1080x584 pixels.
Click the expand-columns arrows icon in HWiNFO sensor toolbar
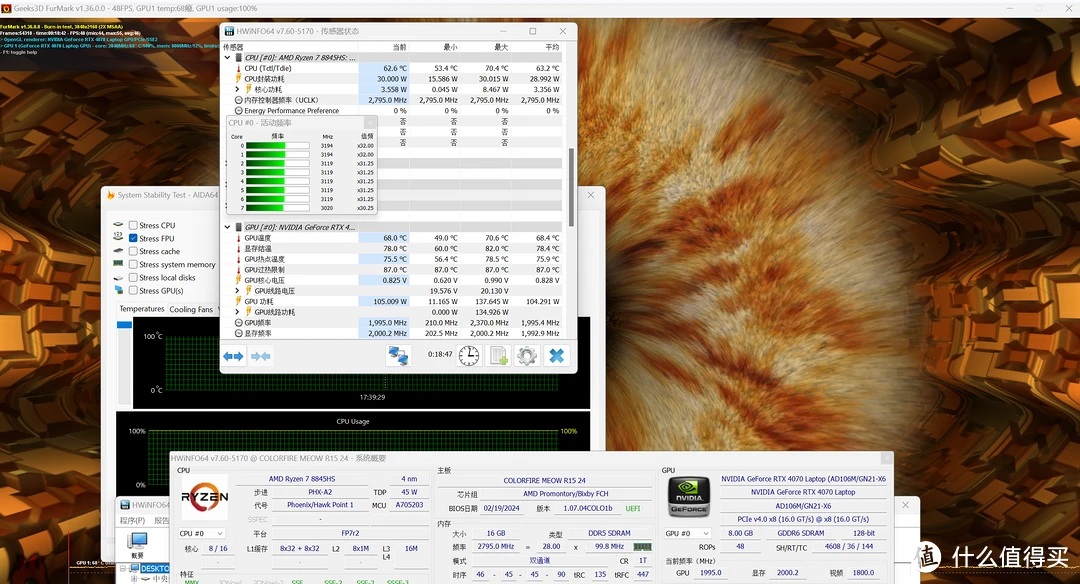(x=233, y=356)
